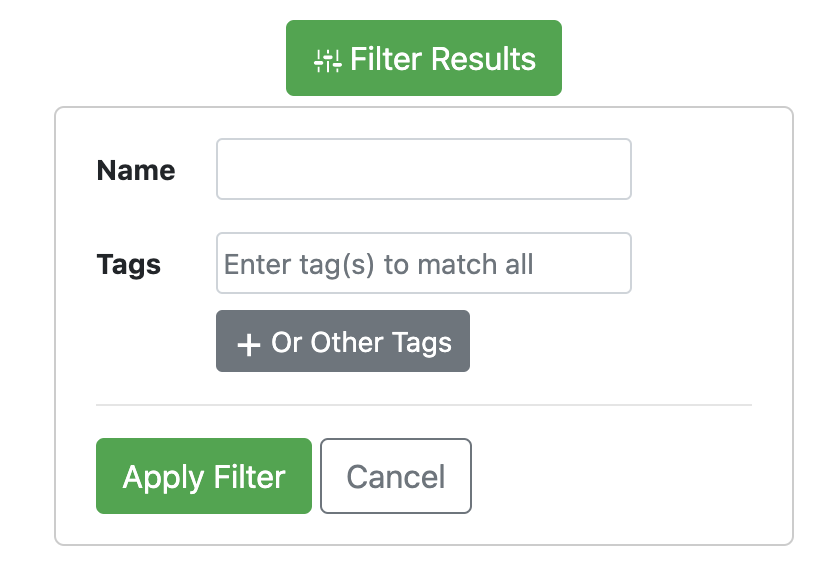Click the Tags label
The height and width of the screenshot is (578, 826).
point(129,264)
